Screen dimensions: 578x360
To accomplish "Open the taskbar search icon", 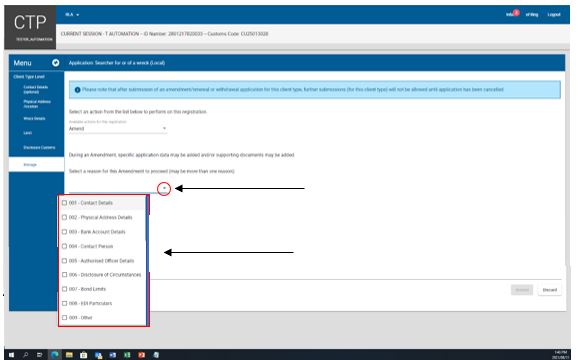I will point(26,355).
